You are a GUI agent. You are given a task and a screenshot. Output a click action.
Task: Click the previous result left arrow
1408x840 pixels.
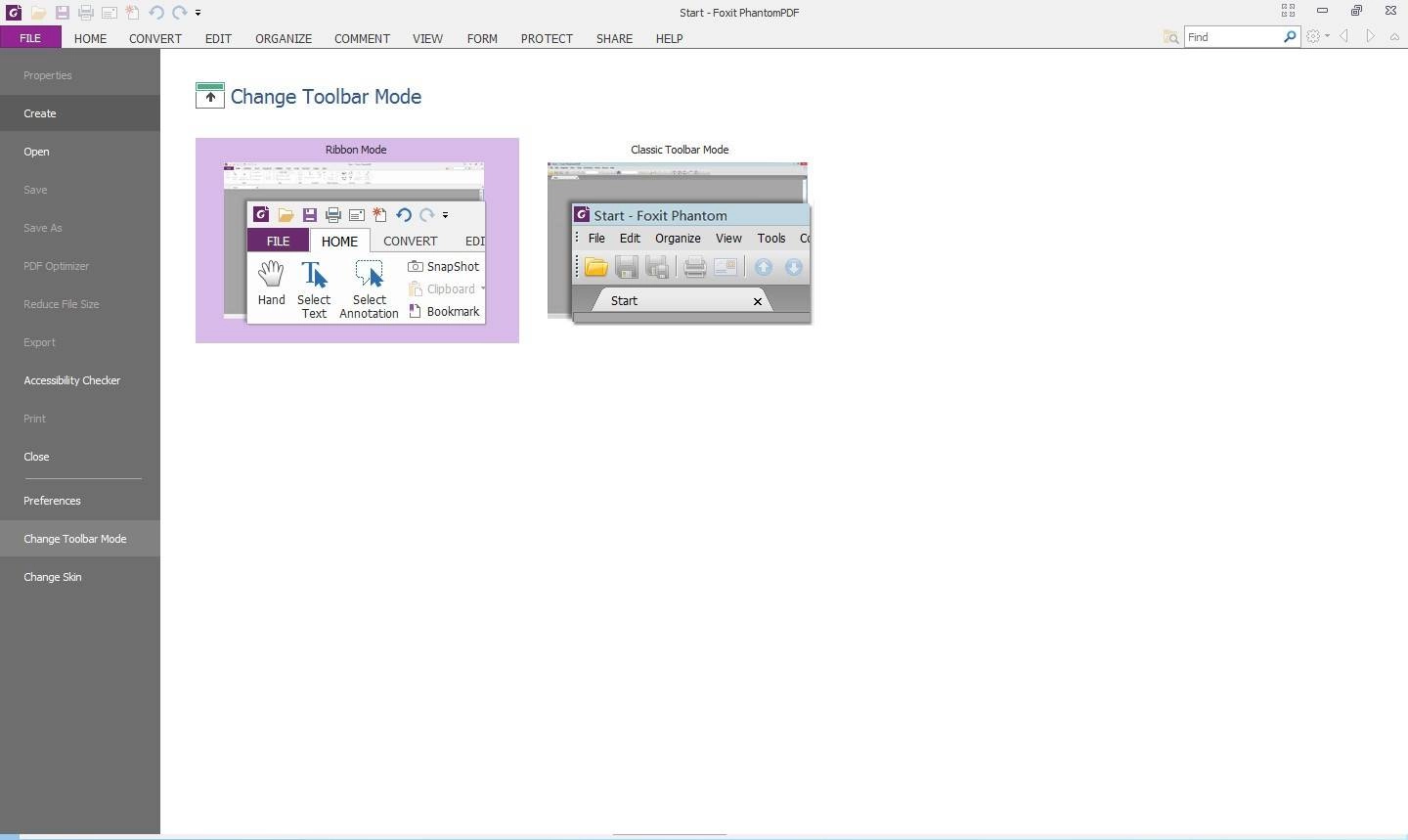click(x=1343, y=36)
